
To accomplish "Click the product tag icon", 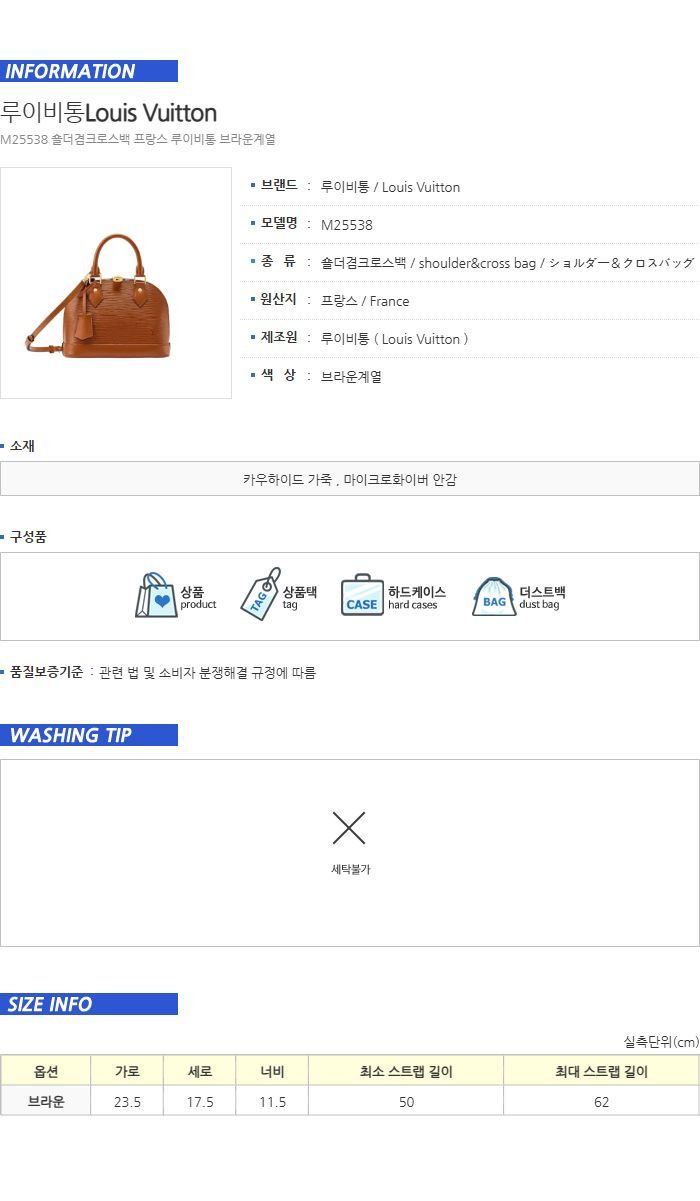I will tap(260, 594).
